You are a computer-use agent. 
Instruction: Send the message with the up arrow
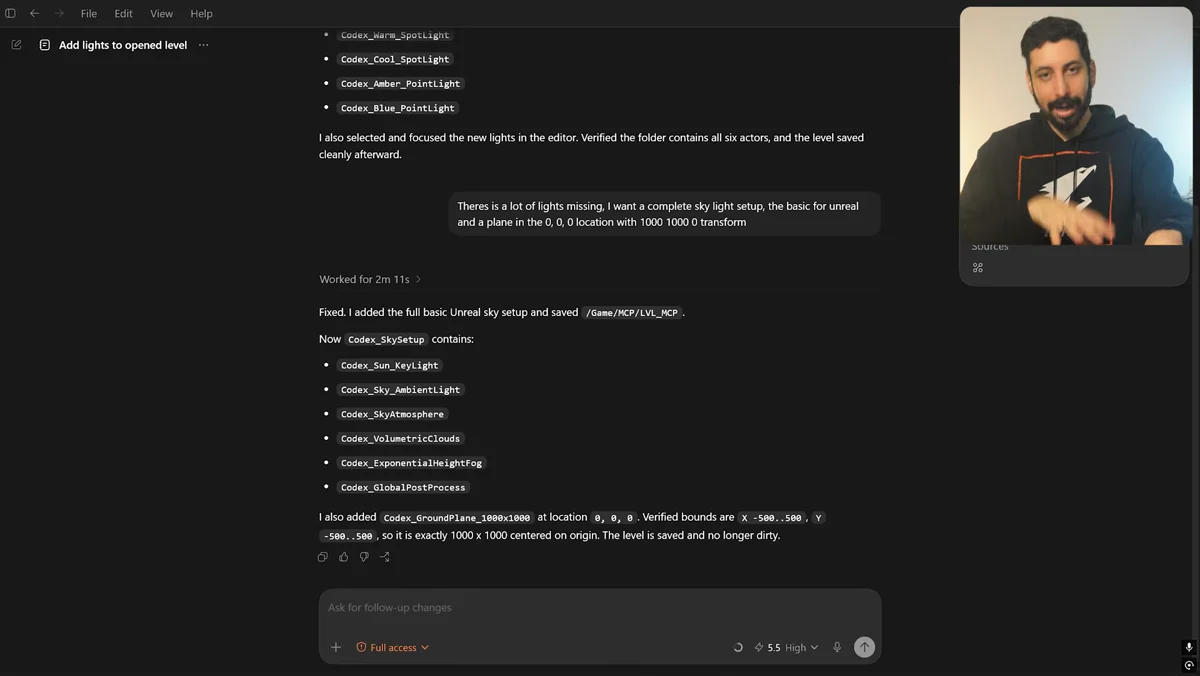coord(864,647)
